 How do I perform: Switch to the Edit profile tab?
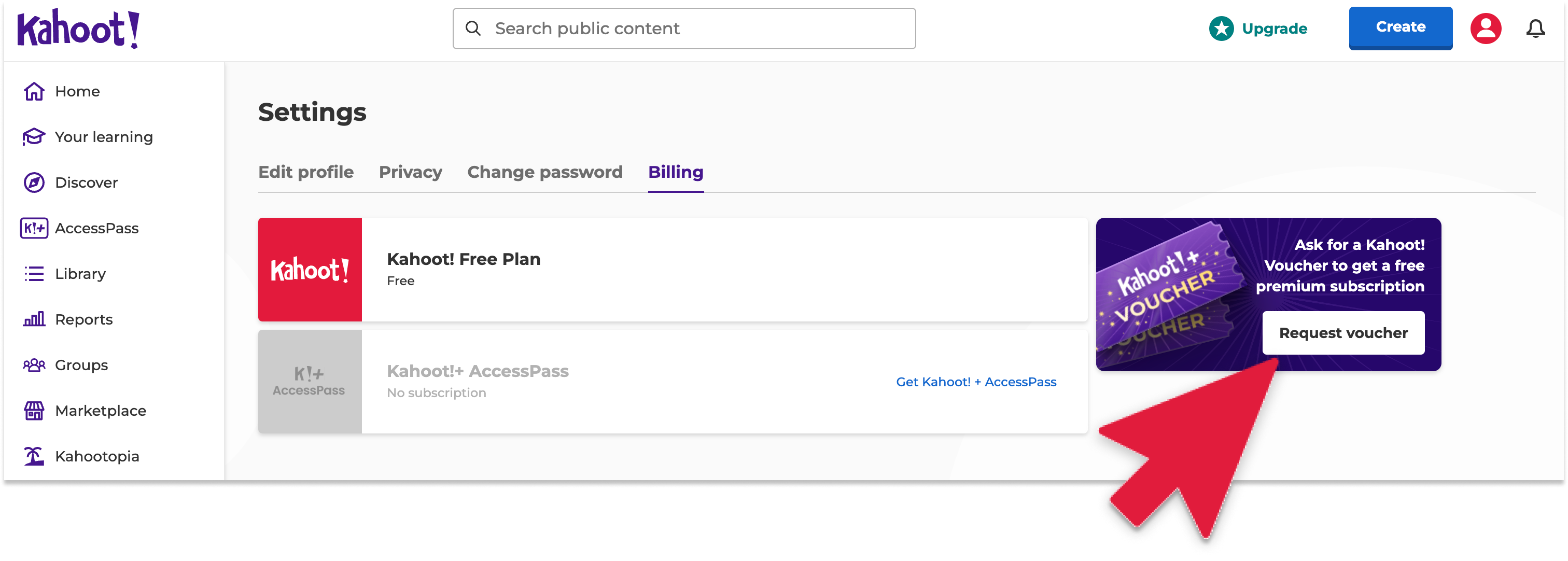point(305,172)
